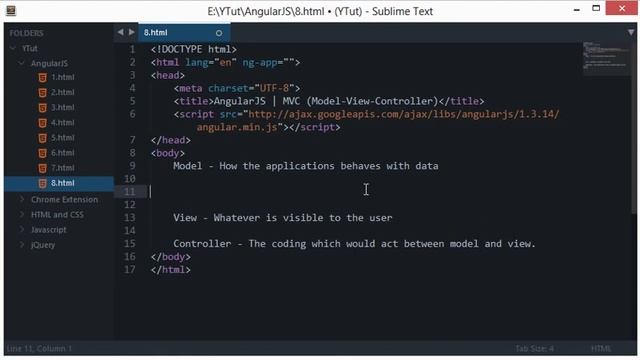Collapse the YTut root folder
The height and width of the screenshot is (360, 640).
pyautogui.click(x=13, y=48)
